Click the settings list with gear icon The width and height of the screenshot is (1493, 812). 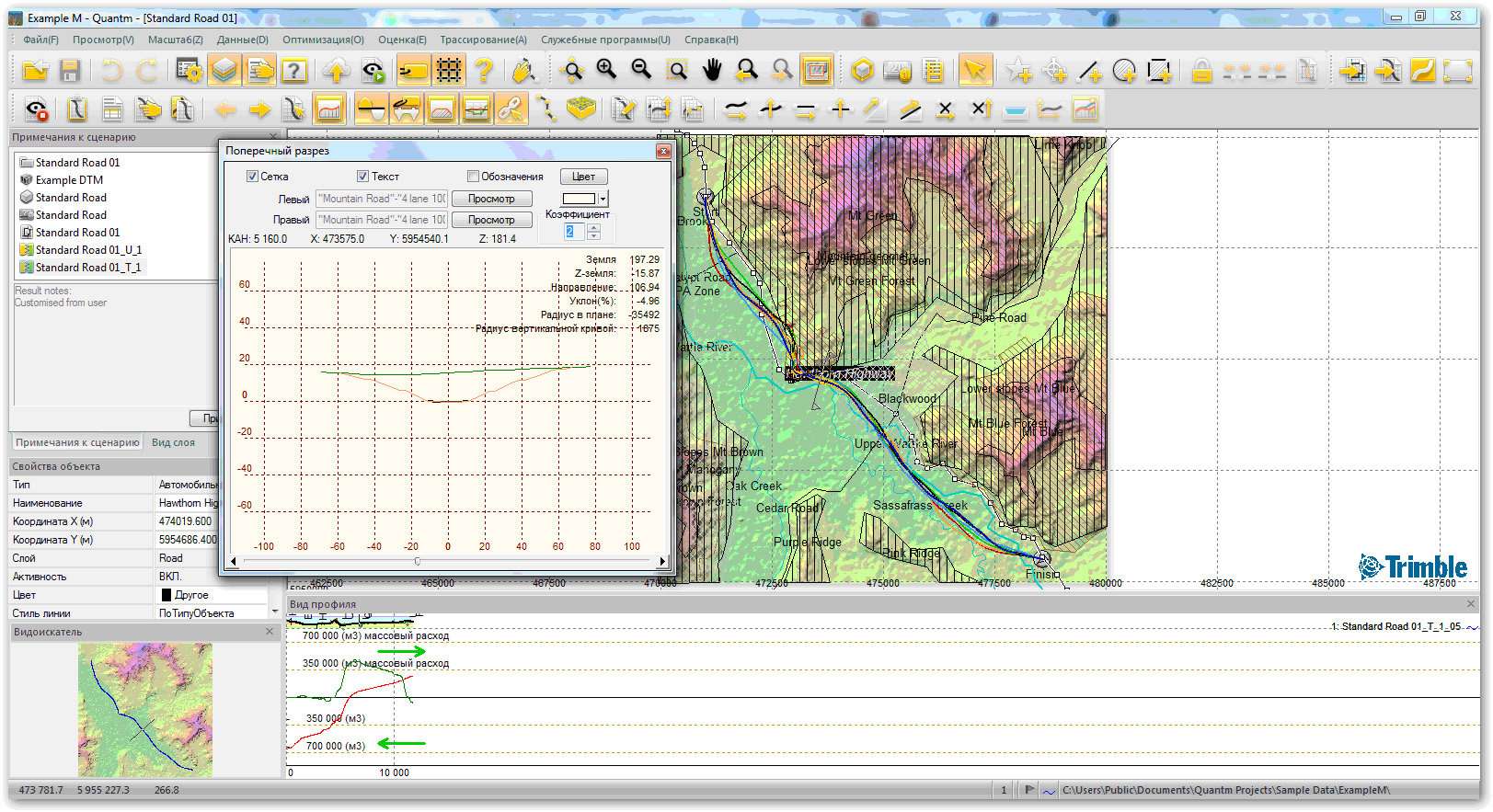tap(189, 71)
